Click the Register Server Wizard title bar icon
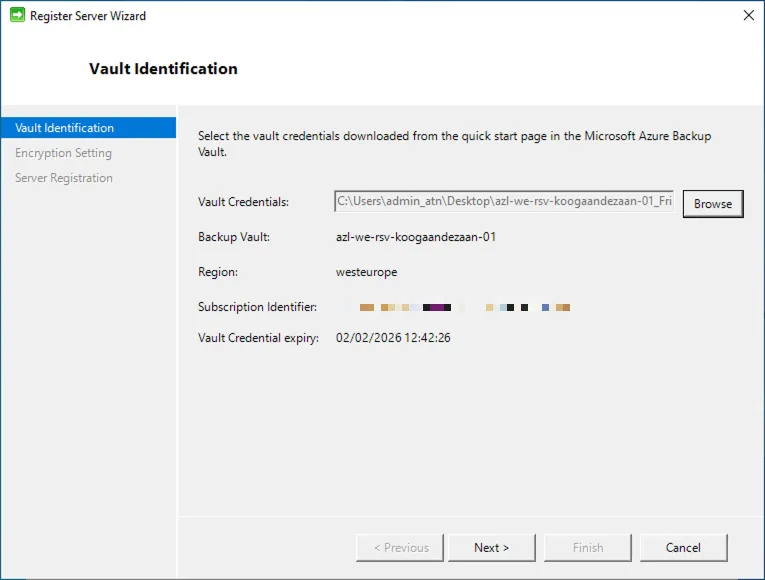The width and height of the screenshot is (765, 580). (17, 16)
